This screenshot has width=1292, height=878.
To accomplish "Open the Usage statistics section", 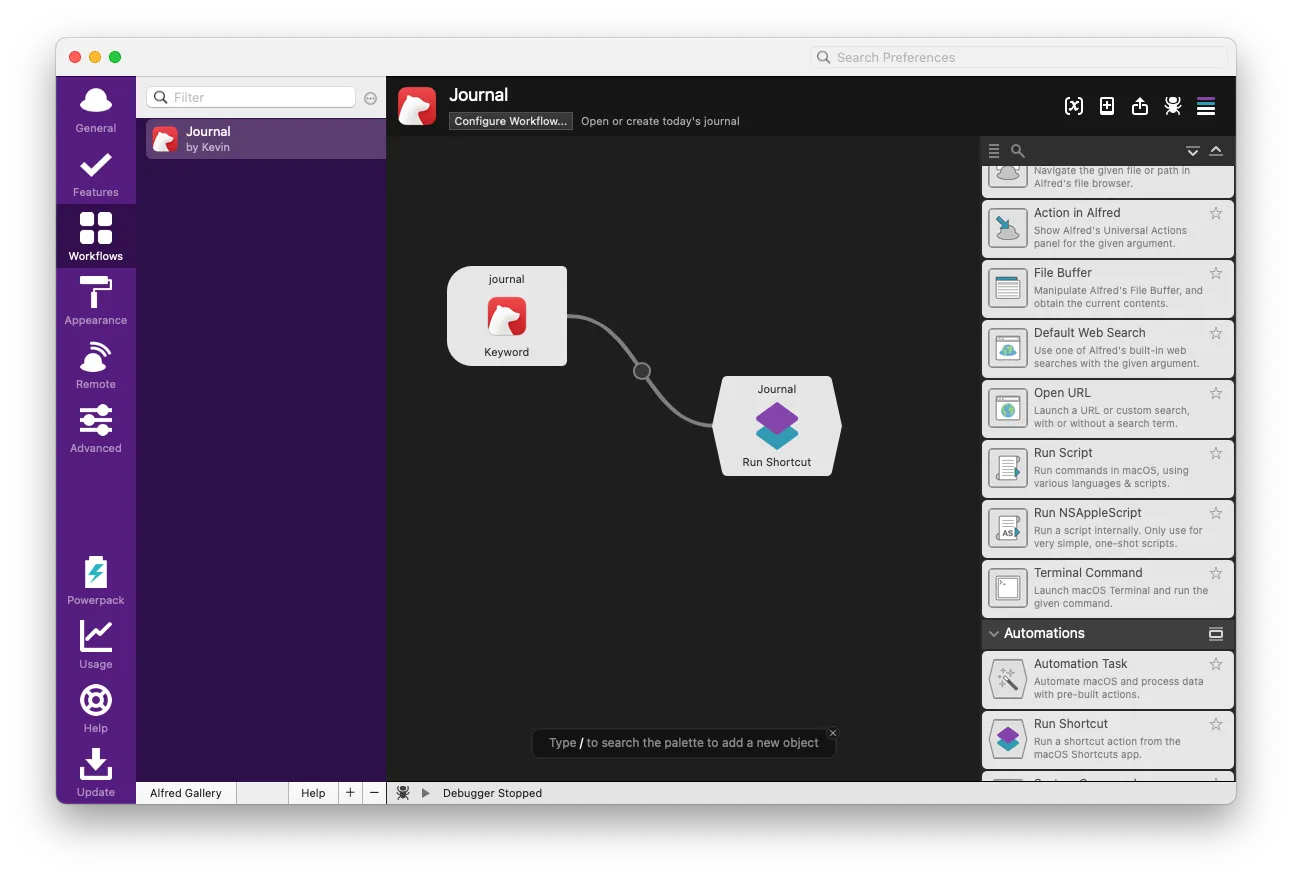I will pos(96,645).
